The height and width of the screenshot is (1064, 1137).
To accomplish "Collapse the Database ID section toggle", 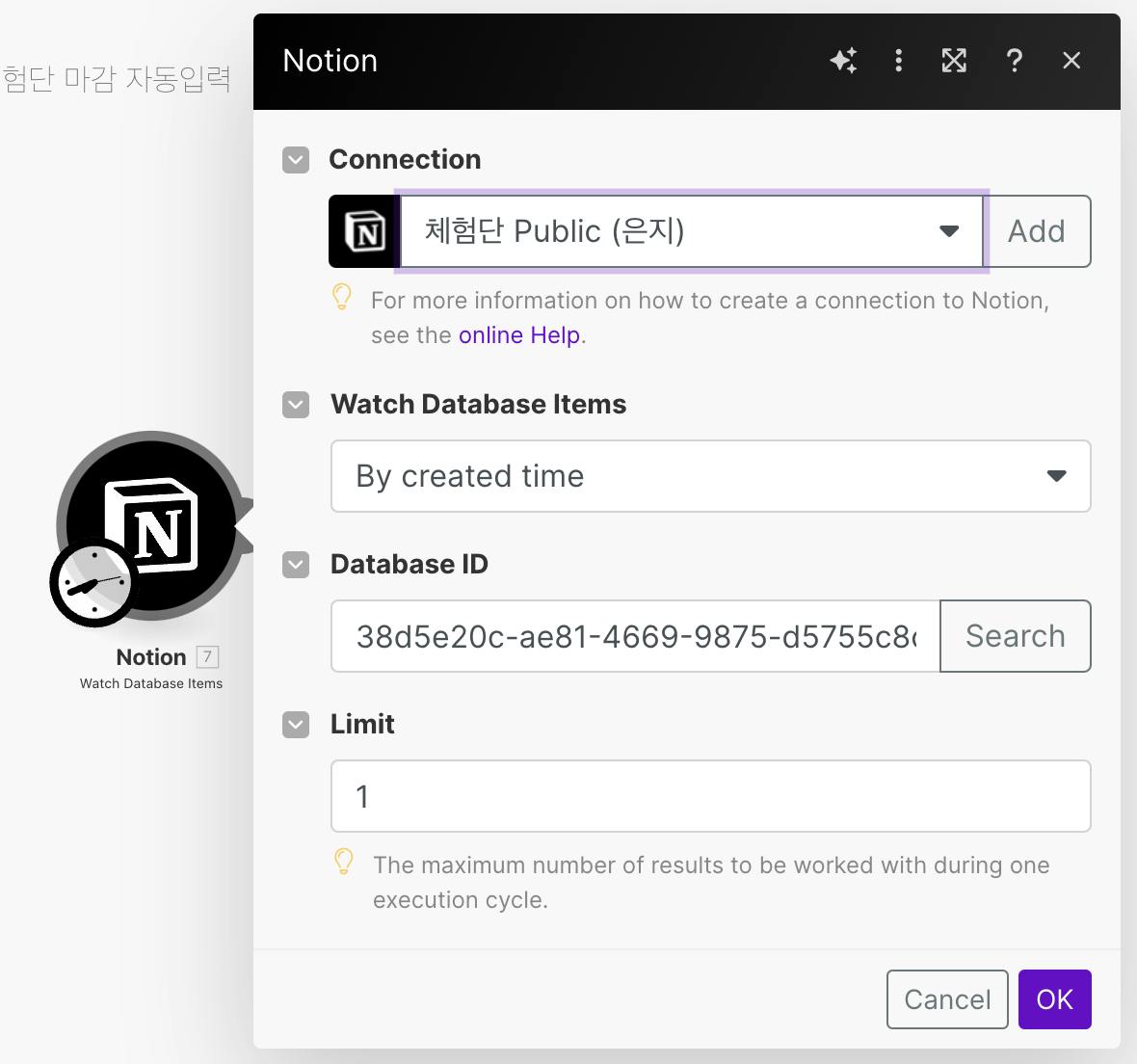I will [x=296, y=564].
